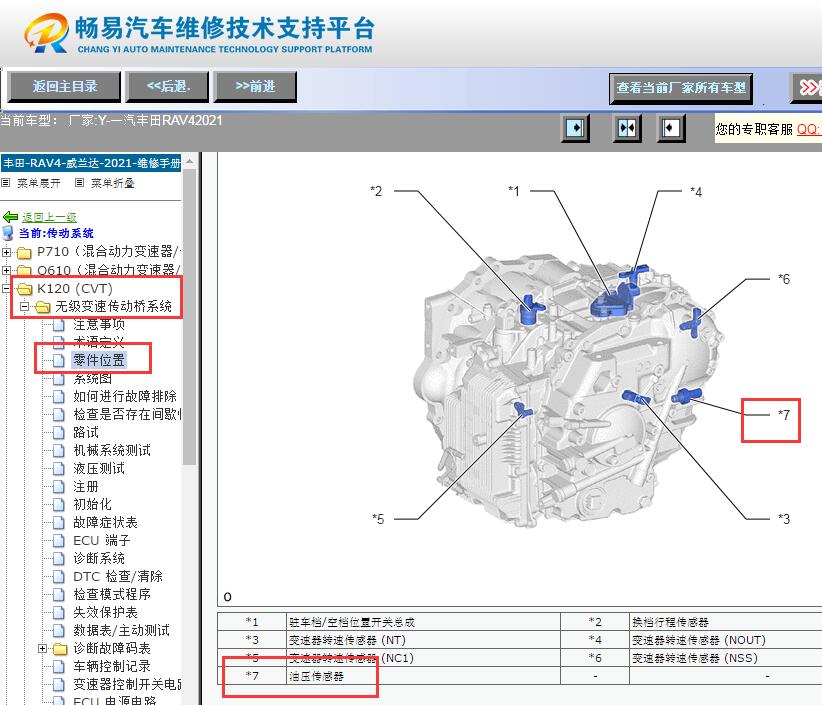Open the 术语定义 page
Viewport: 822px width, 705px height.
click(x=99, y=342)
